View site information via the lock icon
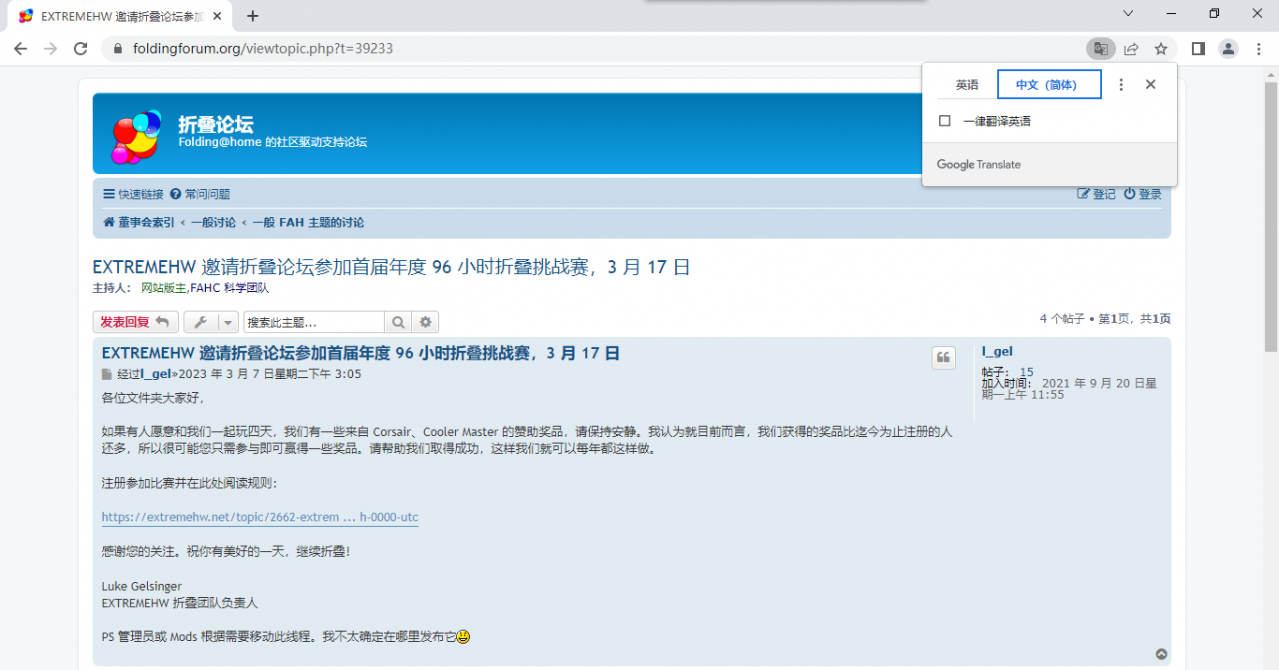 tap(118, 48)
